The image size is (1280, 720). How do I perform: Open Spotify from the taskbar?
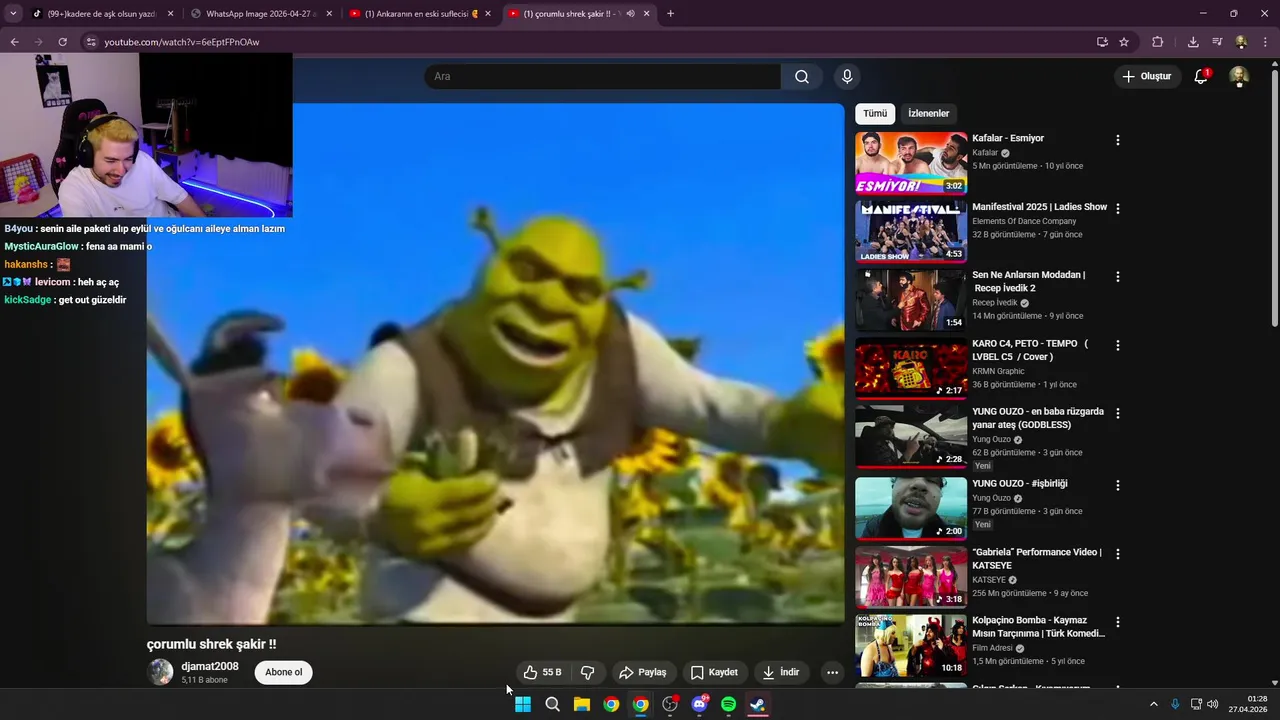(x=729, y=704)
